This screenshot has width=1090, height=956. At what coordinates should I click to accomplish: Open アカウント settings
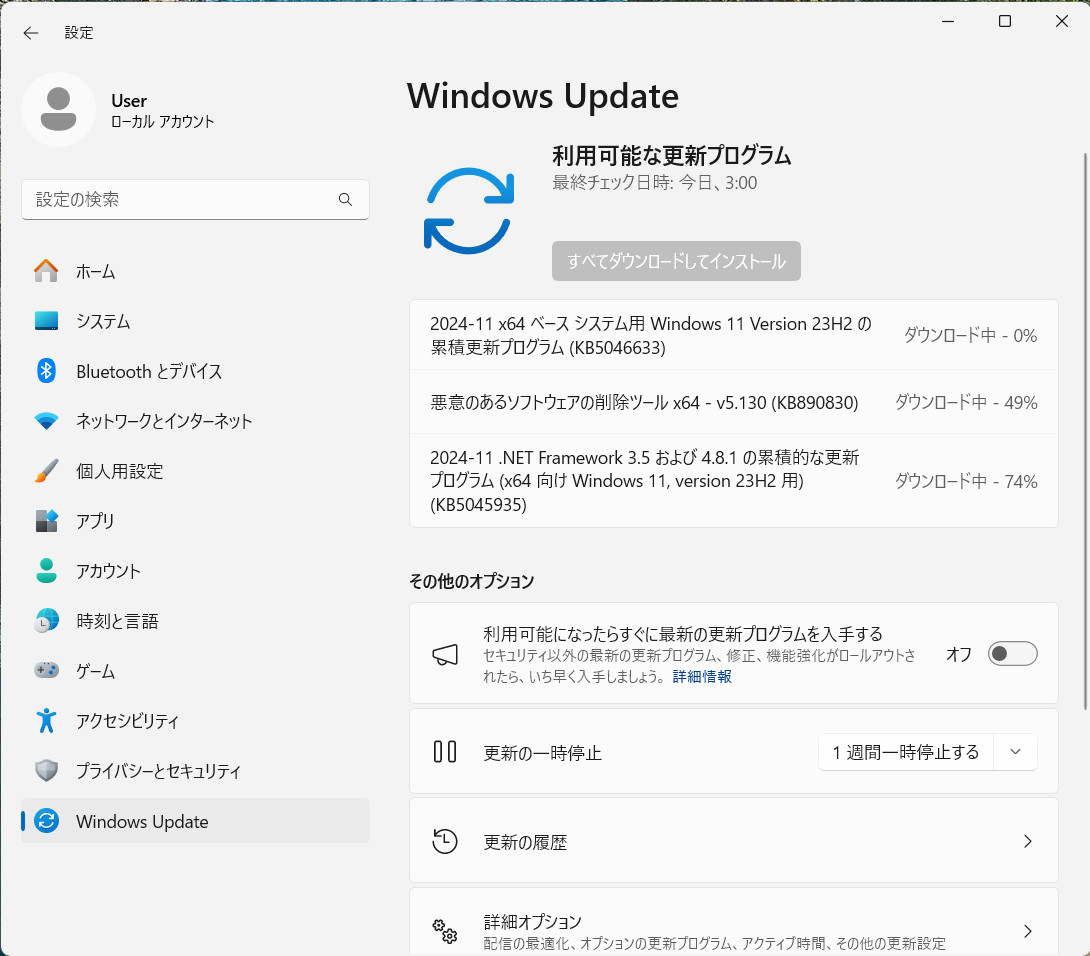pos(195,571)
